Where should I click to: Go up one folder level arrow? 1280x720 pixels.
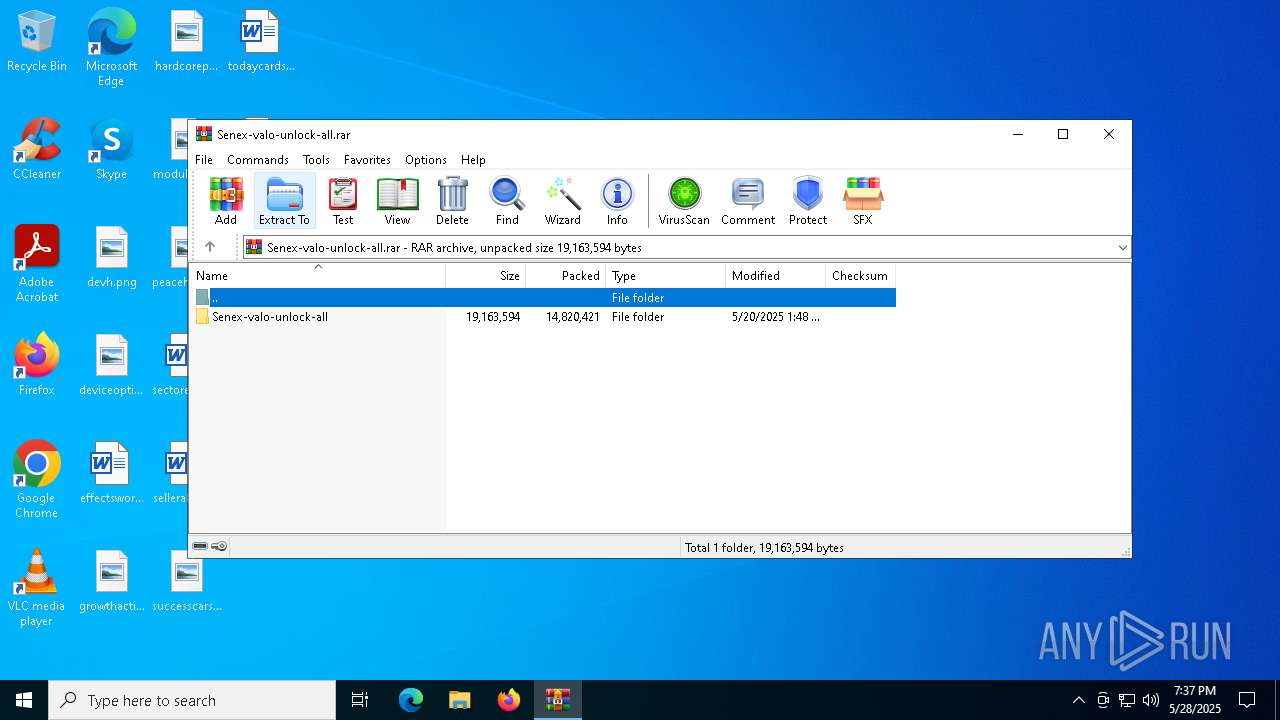(210, 247)
